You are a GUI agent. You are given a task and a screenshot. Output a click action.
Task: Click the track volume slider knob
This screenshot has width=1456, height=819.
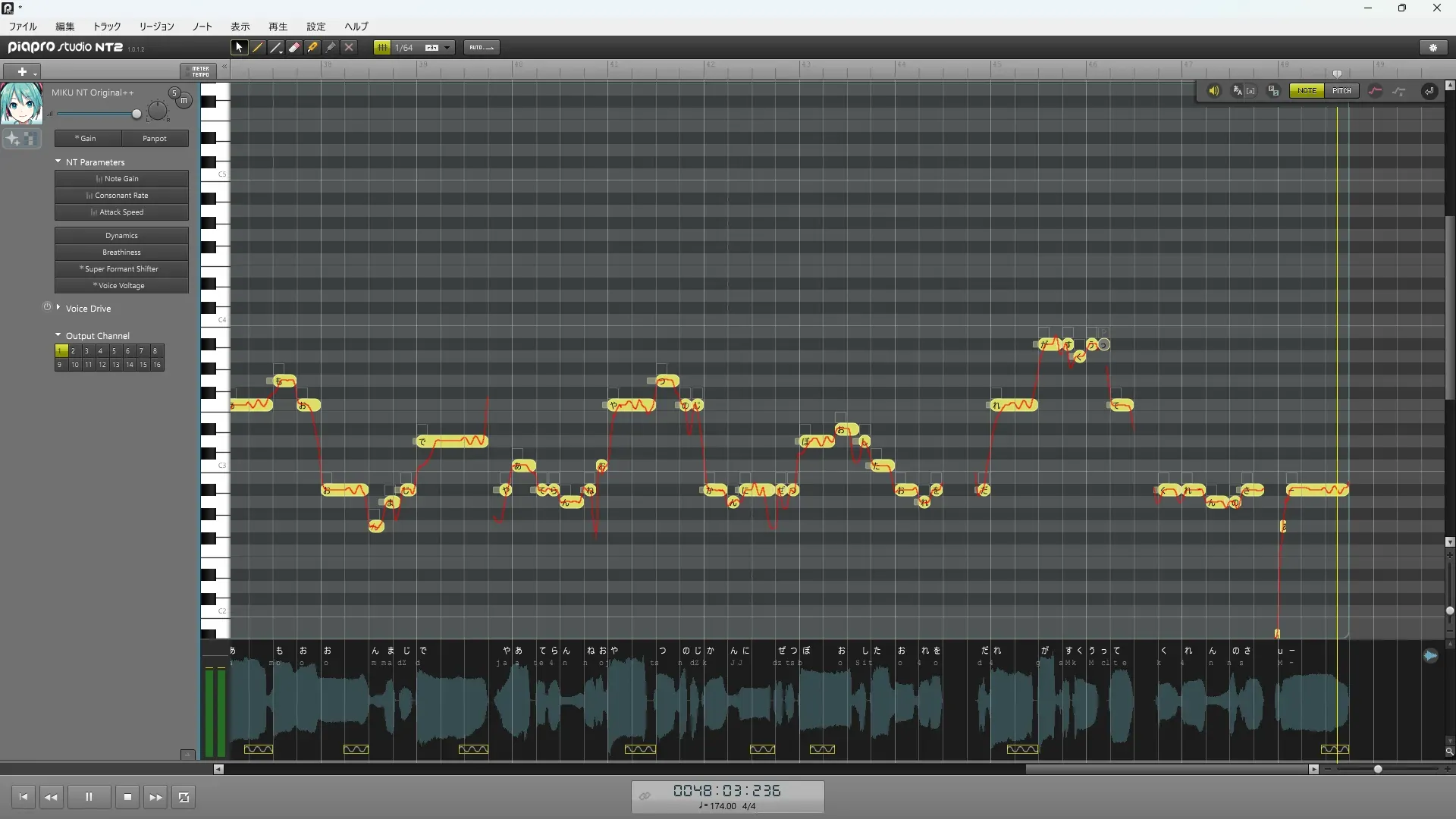[x=136, y=115]
